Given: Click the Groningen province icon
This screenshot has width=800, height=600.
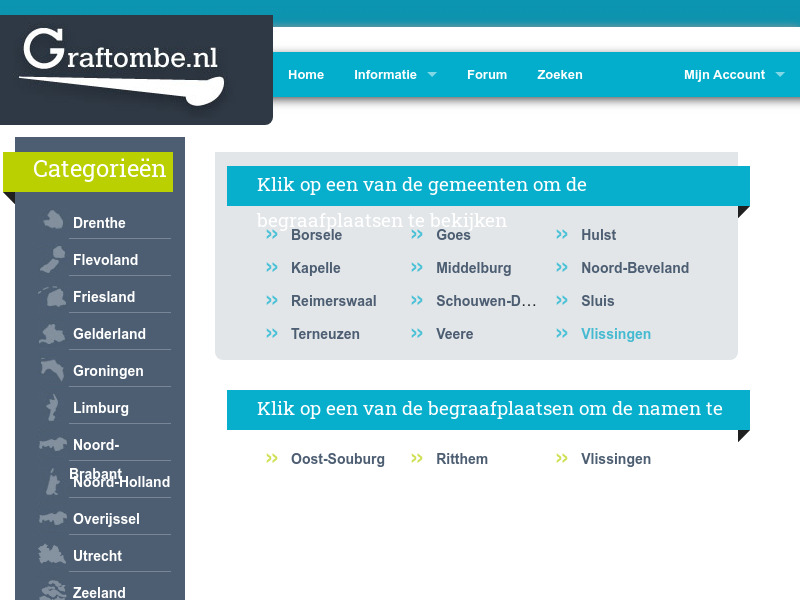Looking at the screenshot, I should (50, 369).
